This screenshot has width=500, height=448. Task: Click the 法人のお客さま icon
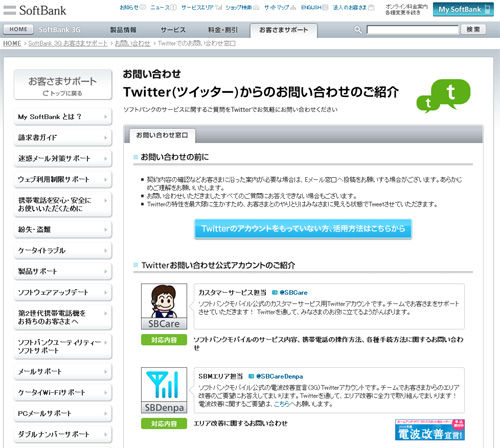click(x=371, y=7)
